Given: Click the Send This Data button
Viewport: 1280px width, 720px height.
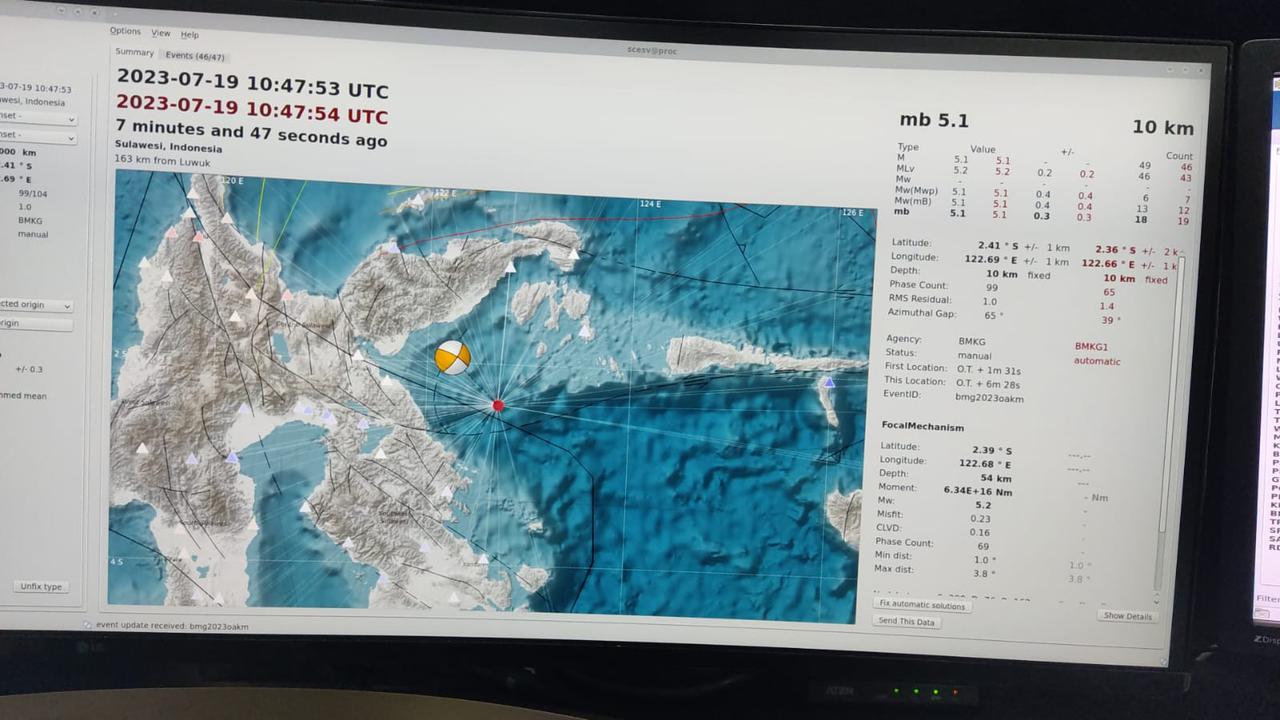Looking at the screenshot, I should [x=906, y=621].
